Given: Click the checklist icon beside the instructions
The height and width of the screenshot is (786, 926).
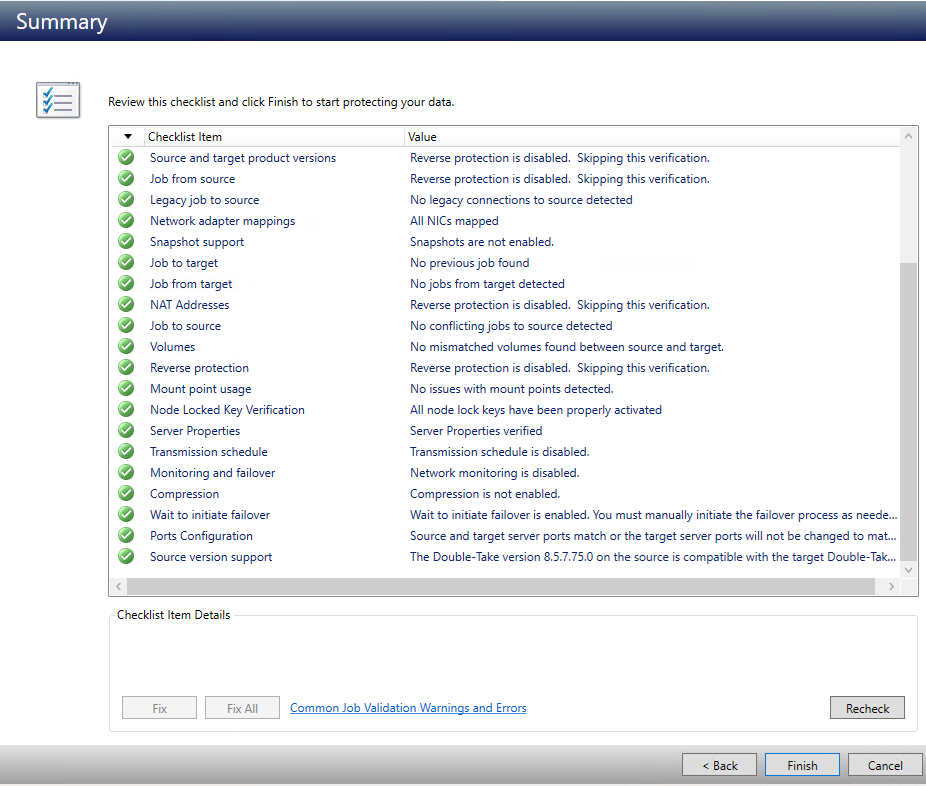Looking at the screenshot, I should click(x=58, y=100).
